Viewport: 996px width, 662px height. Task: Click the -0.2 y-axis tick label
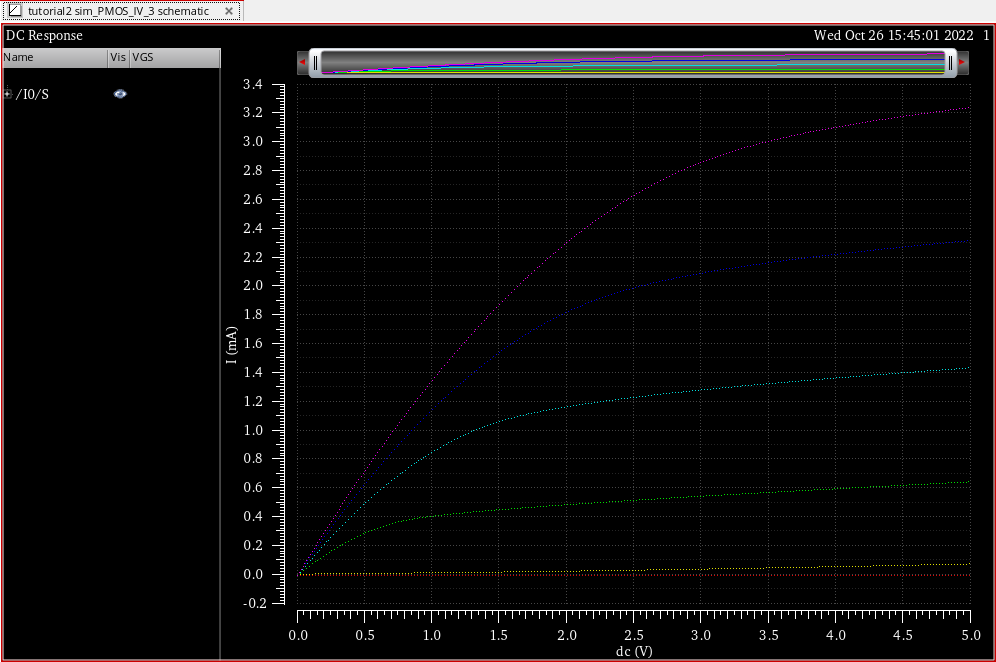coord(255,603)
